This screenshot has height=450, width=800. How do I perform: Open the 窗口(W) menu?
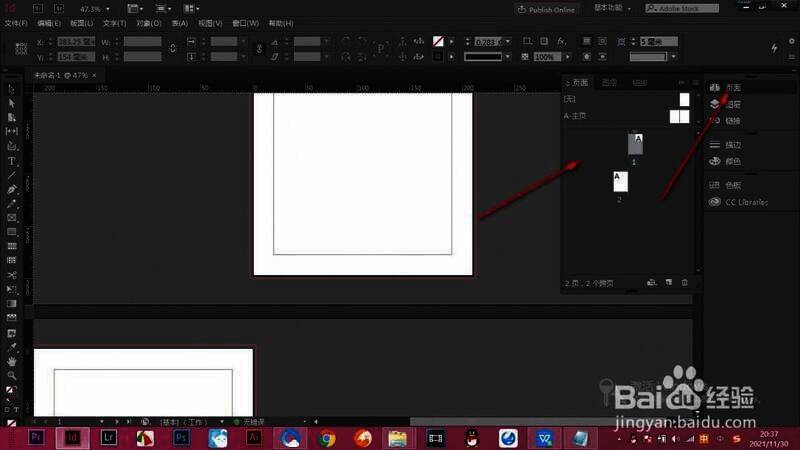click(x=245, y=23)
